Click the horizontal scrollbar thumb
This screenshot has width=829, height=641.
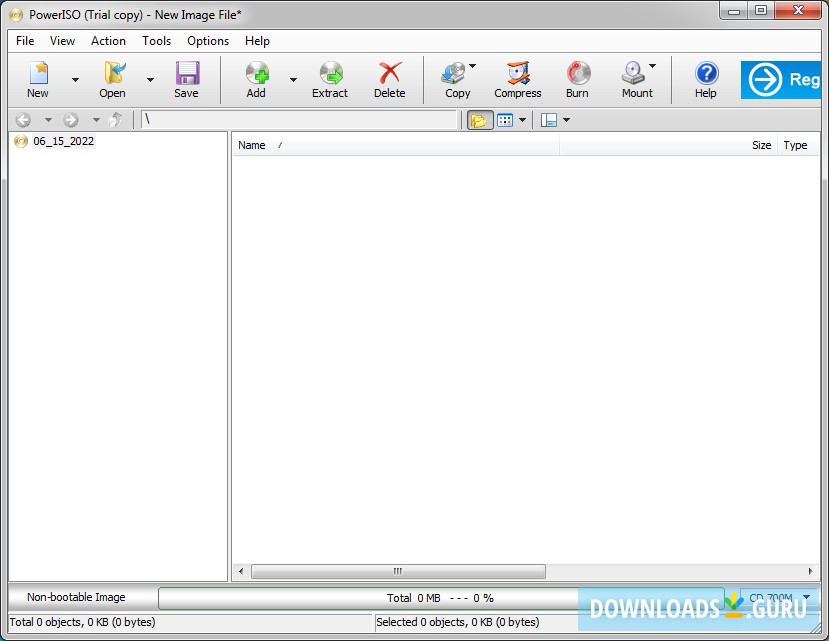point(398,571)
